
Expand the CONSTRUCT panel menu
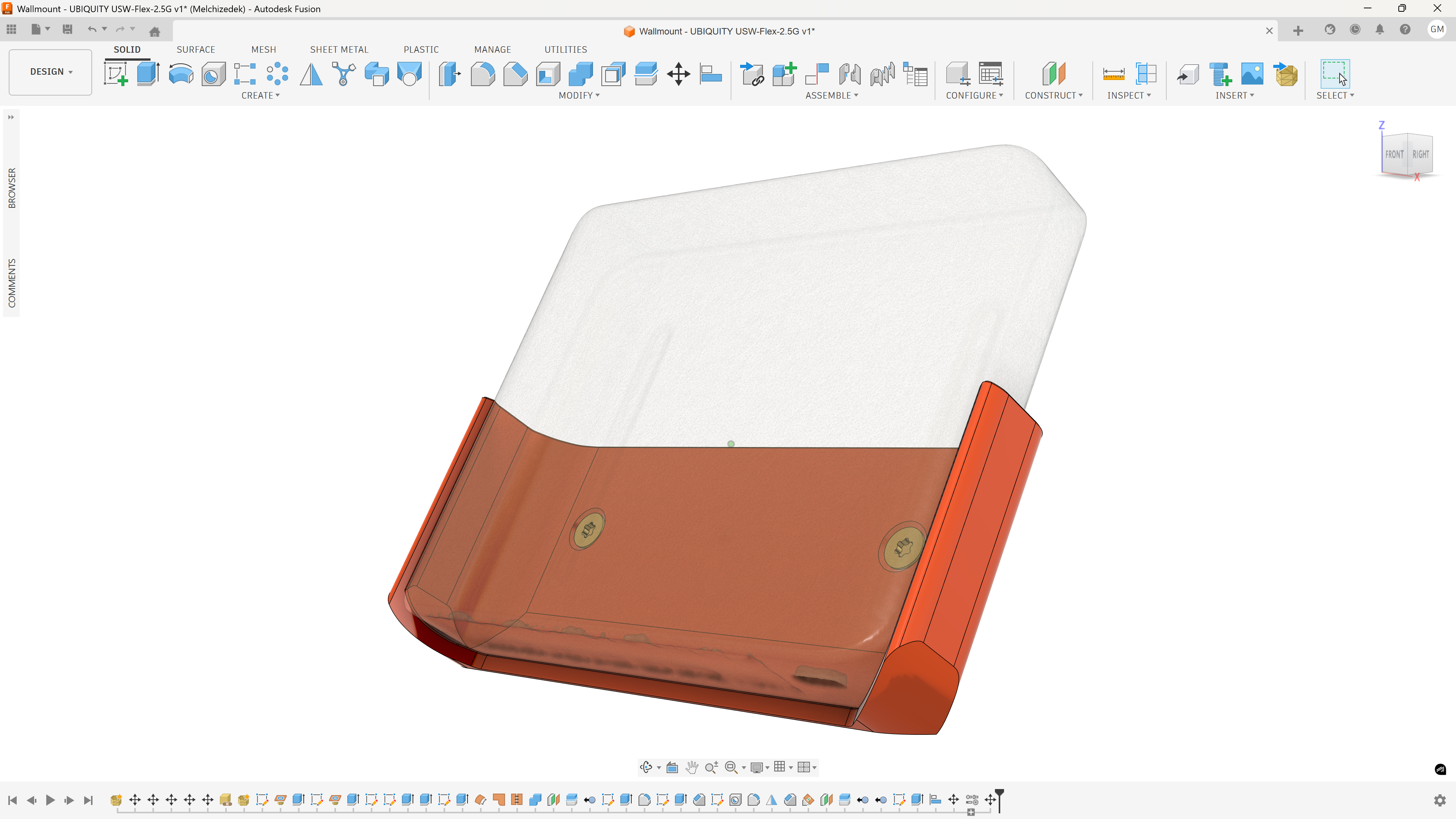[x=1054, y=96]
